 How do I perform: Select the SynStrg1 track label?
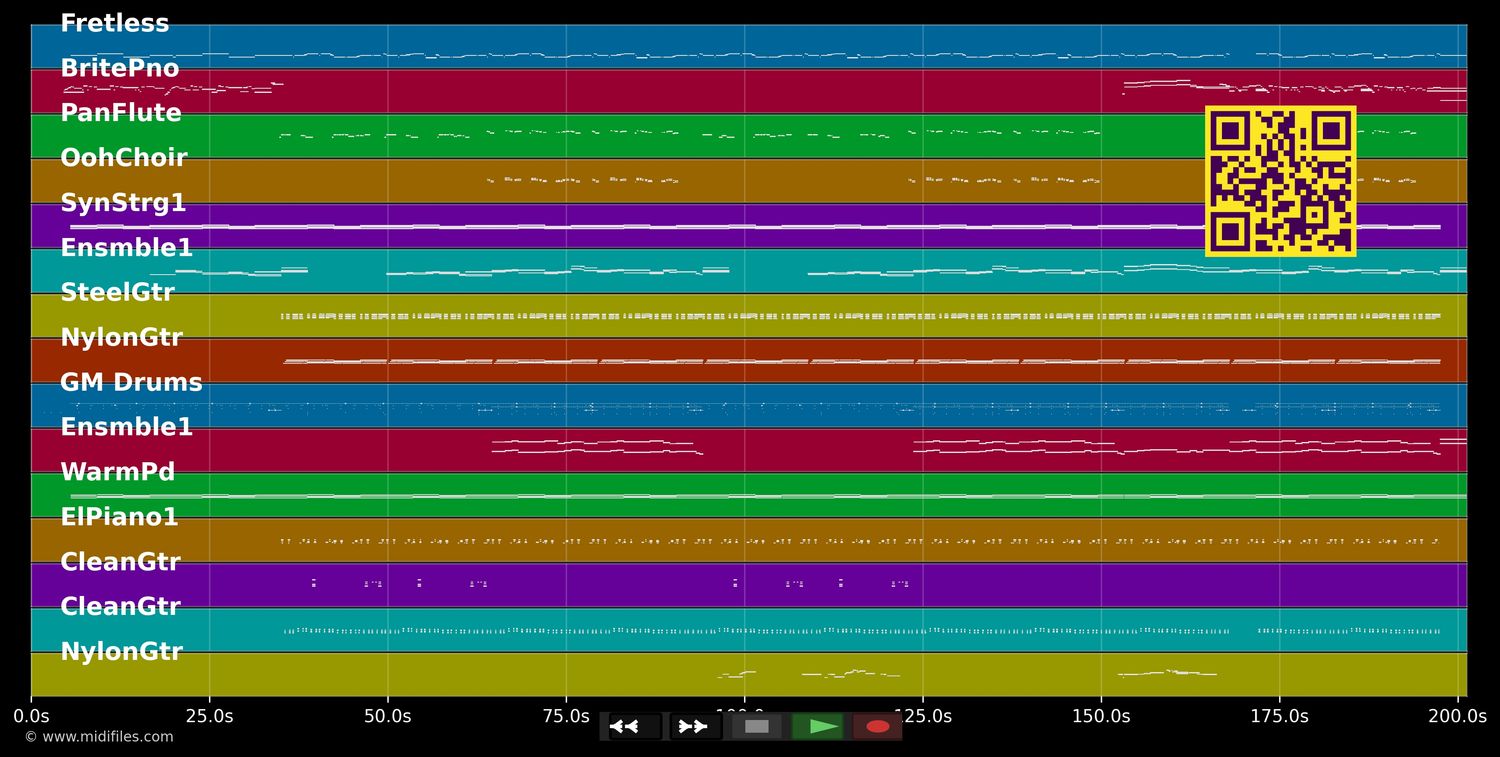point(123,204)
